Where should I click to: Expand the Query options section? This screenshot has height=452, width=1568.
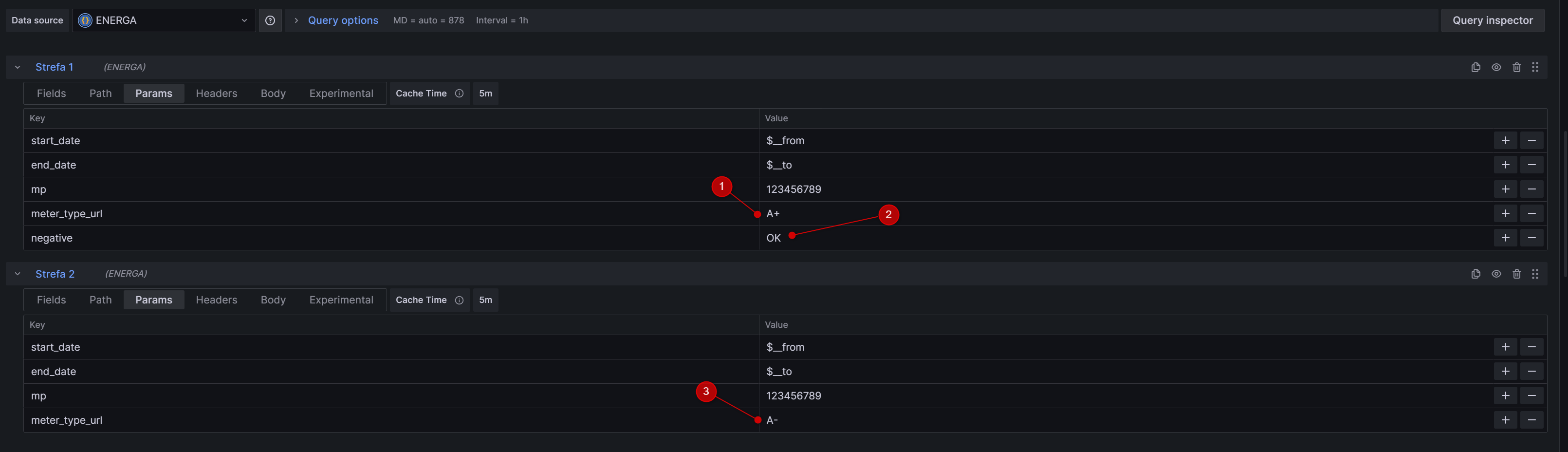click(x=296, y=20)
